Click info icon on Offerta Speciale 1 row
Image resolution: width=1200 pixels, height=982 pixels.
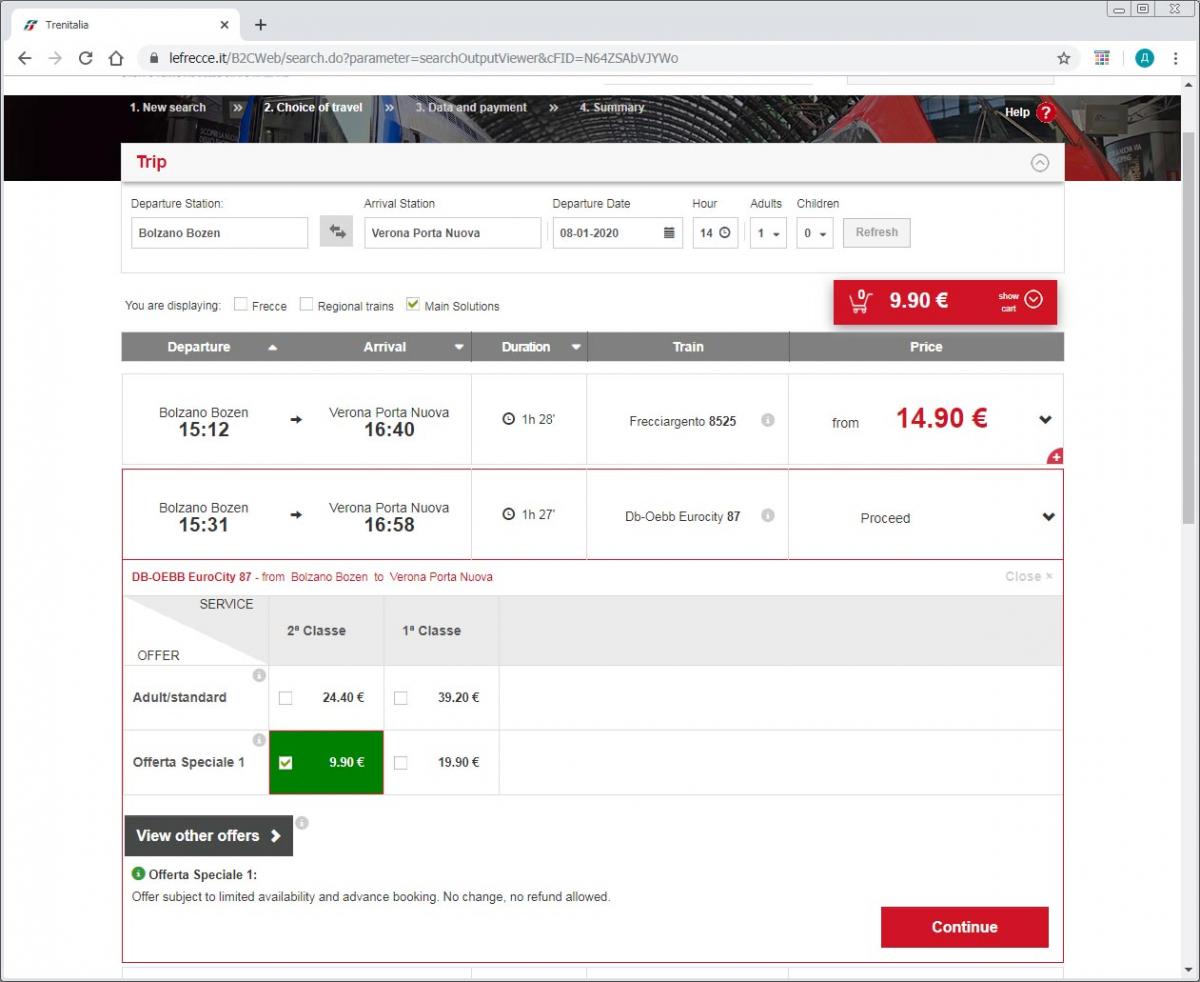click(259, 740)
